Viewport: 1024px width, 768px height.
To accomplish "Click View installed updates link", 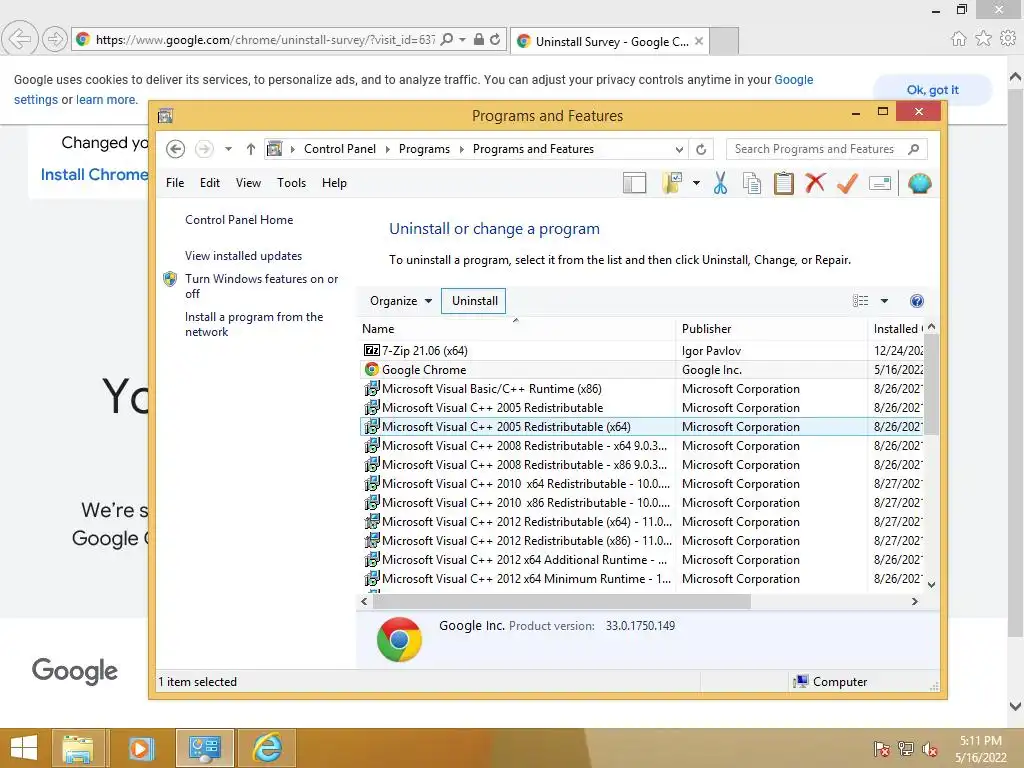I will click(243, 256).
